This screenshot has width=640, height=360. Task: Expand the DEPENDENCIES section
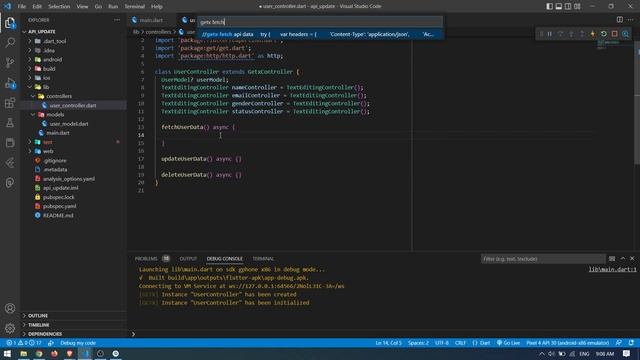[73, 334]
